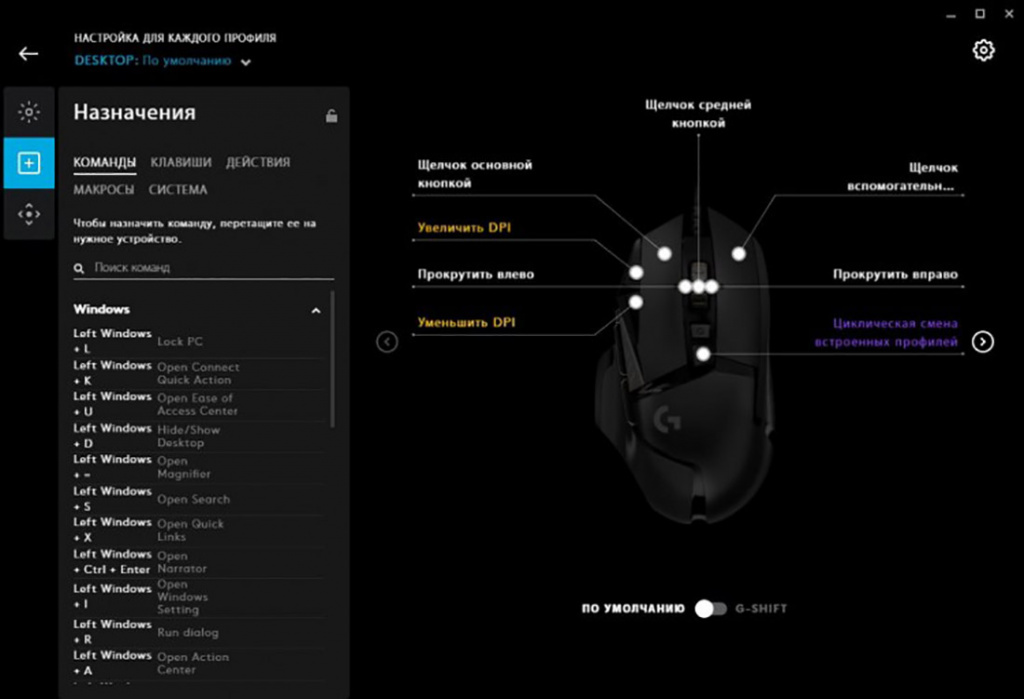Open the sensitivity DPI crosshair sidebar icon

pos(29,213)
